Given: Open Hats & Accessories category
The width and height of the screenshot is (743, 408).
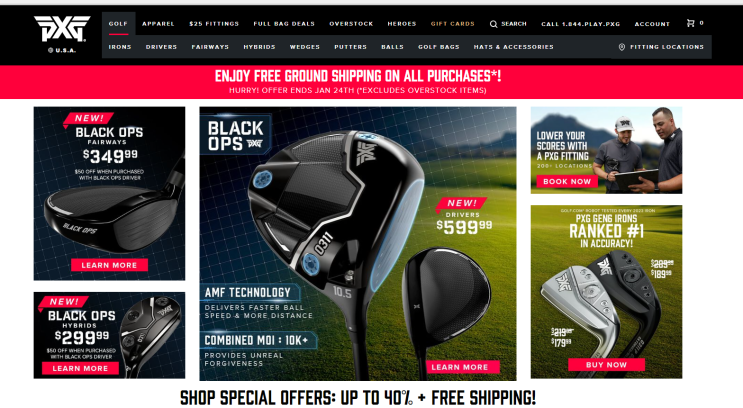Looking at the screenshot, I should 513,47.
